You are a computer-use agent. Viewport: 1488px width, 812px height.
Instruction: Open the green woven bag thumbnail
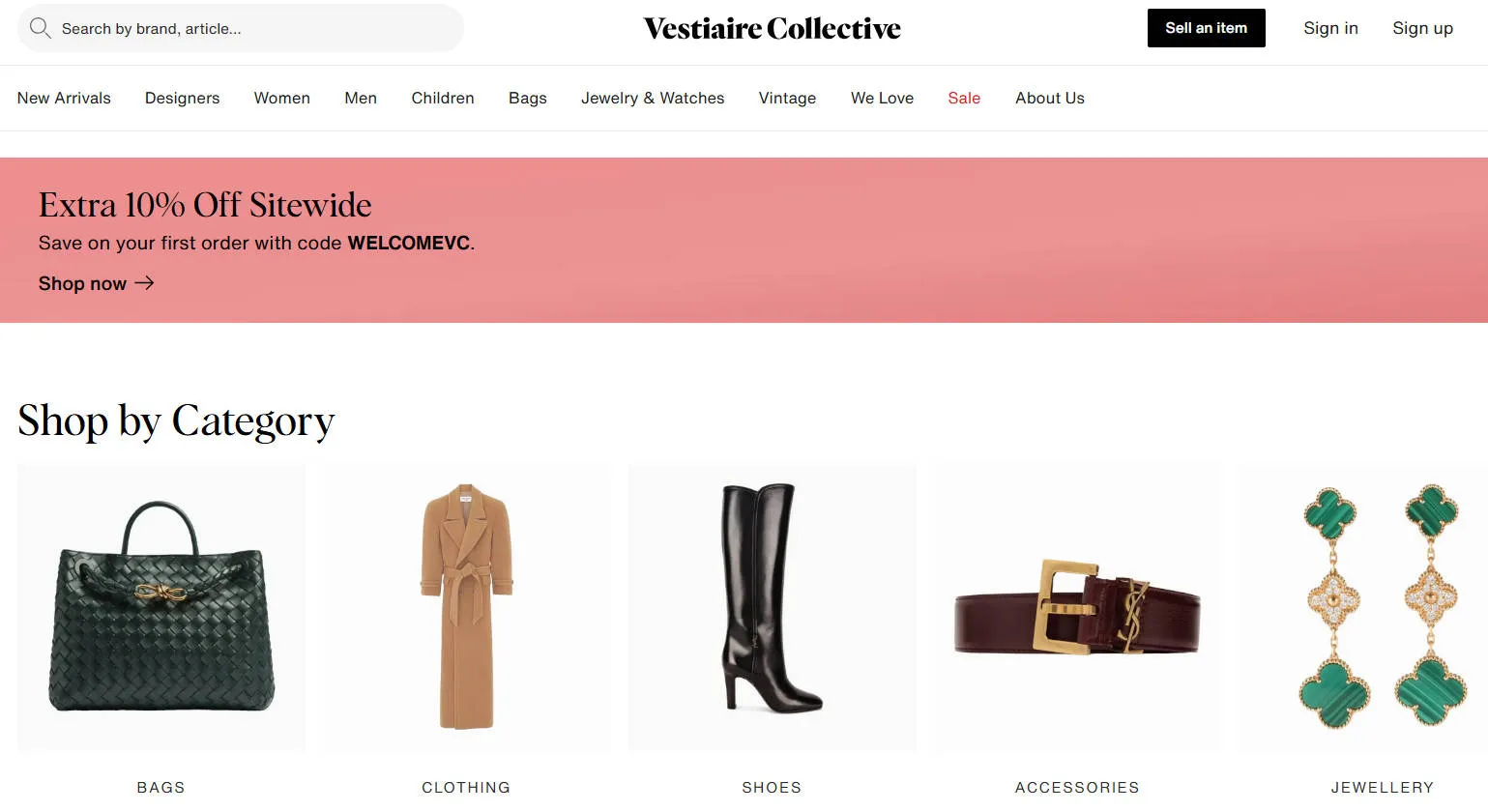[161, 608]
